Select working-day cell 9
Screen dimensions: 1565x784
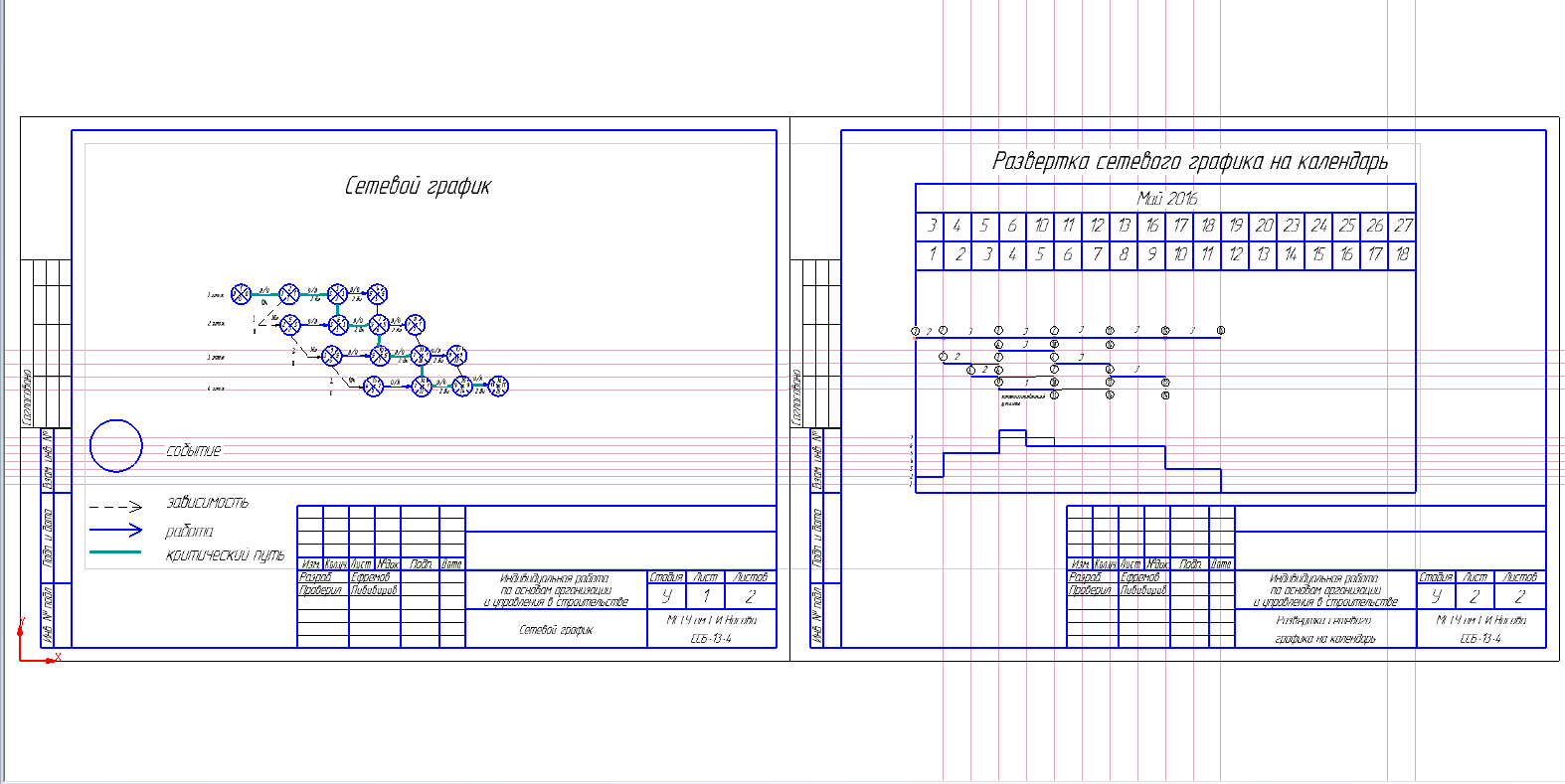pos(1151,254)
